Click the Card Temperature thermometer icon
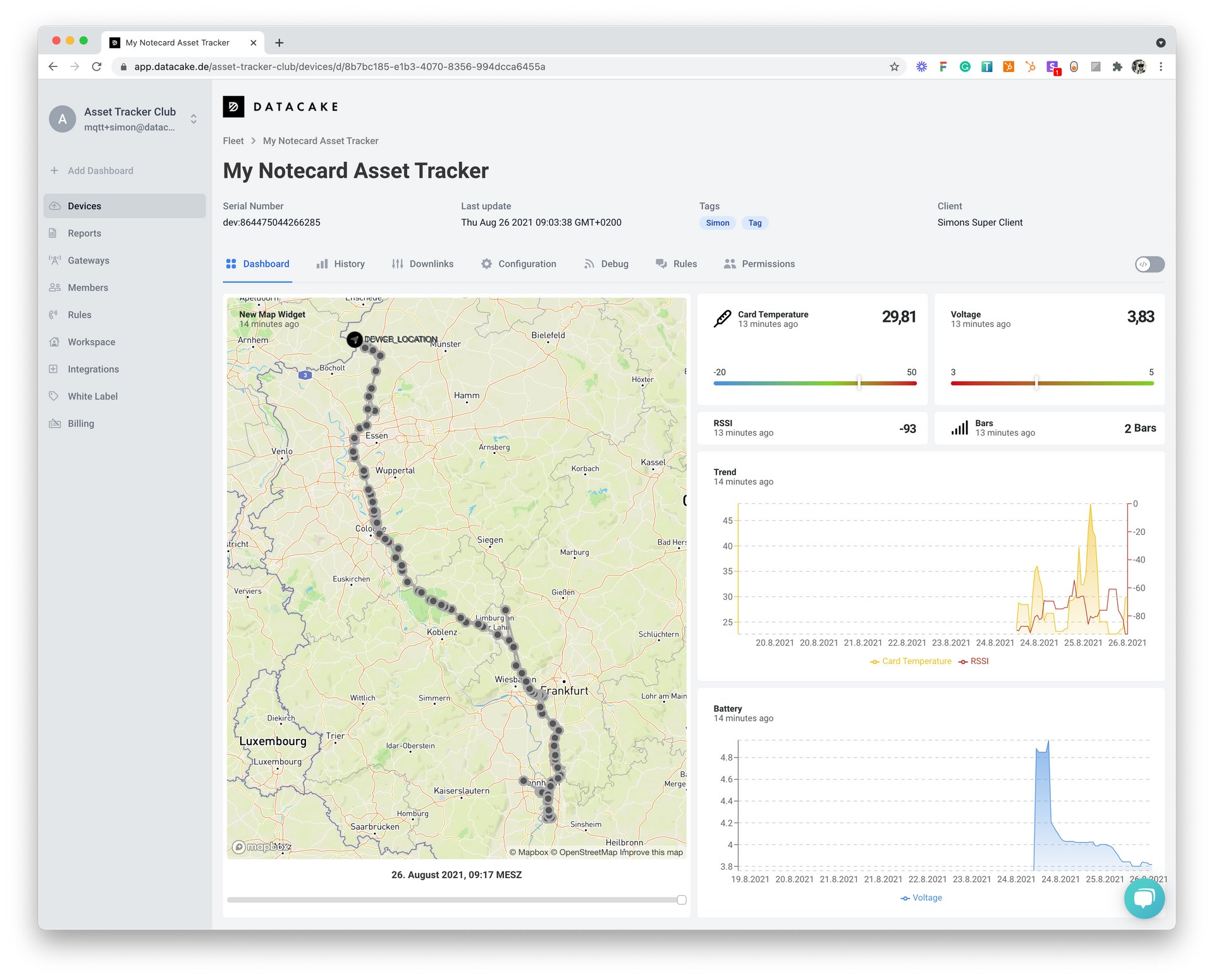Screen dimensions: 1214x980 tap(722, 319)
